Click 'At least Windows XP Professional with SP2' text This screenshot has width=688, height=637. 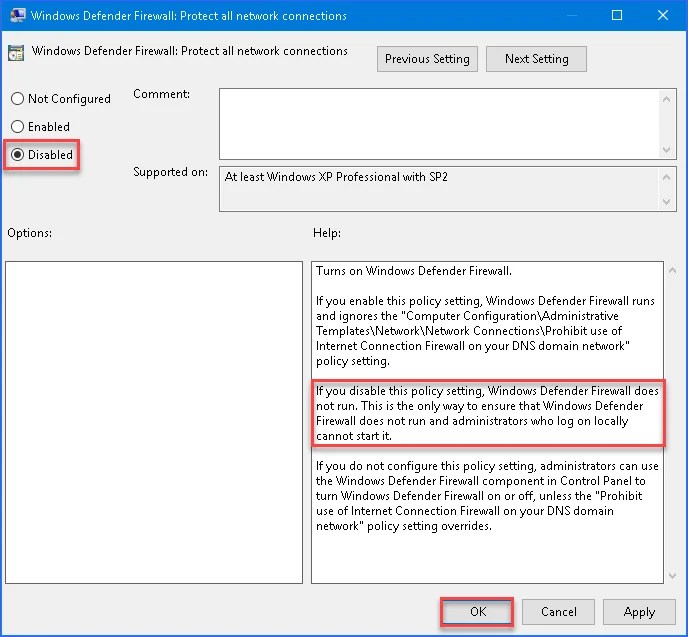click(336, 177)
